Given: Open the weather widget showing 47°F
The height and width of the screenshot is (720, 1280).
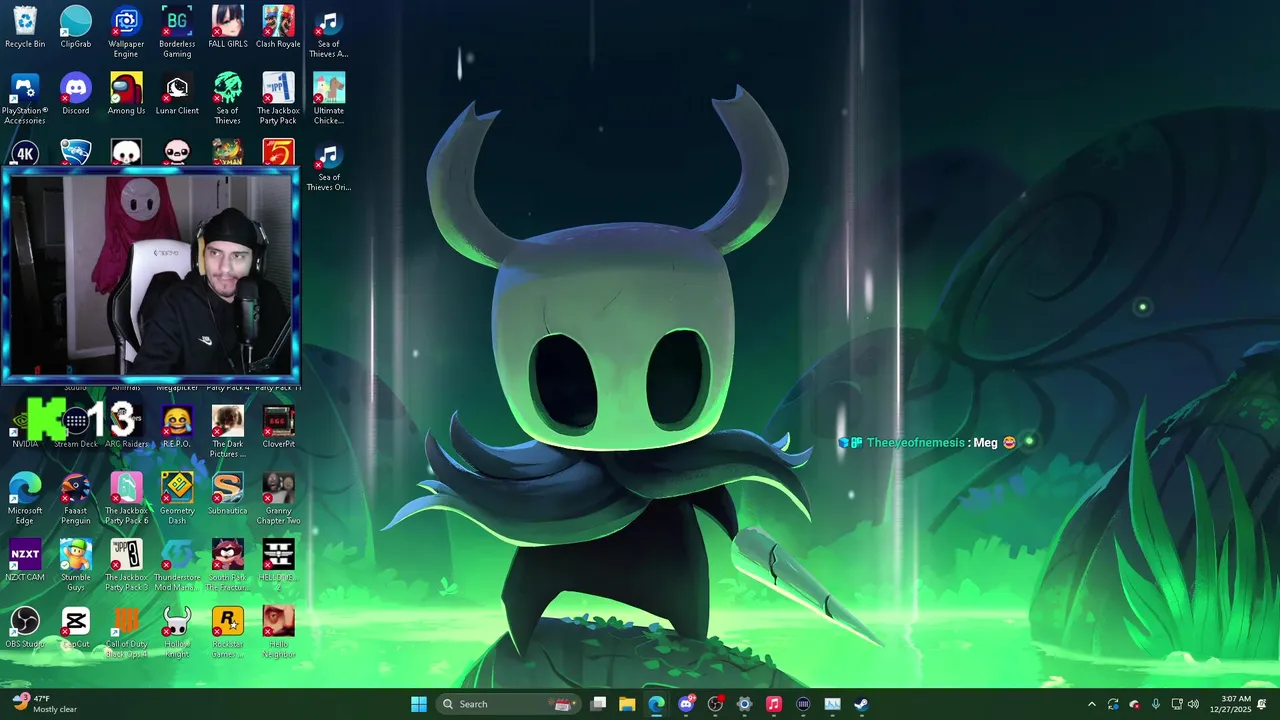Looking at the screenshot, I should point(45,704).
